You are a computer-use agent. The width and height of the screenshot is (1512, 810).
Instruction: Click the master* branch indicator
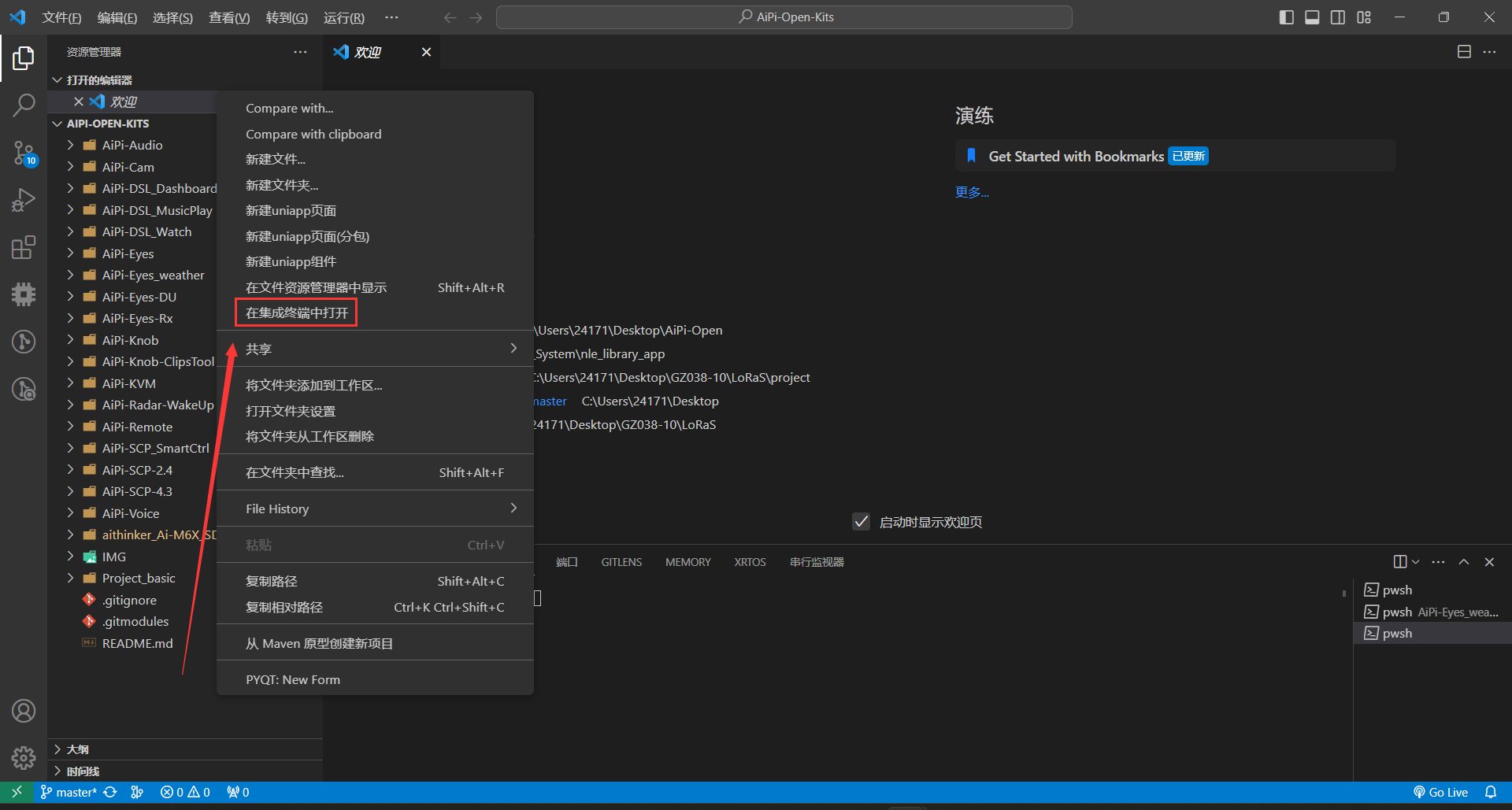pos(69,792)
